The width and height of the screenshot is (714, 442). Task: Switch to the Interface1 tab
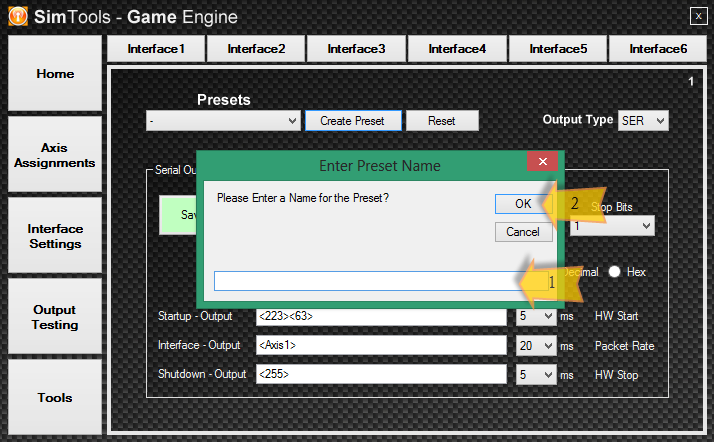[156, 49]
